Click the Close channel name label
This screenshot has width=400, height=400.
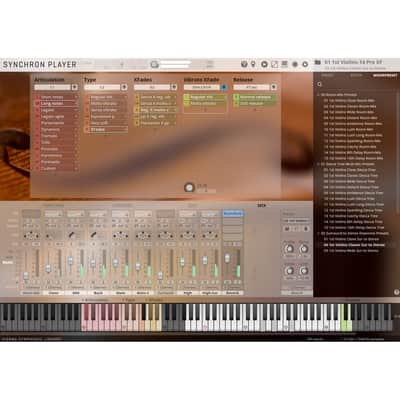click(x=54, y=293)
